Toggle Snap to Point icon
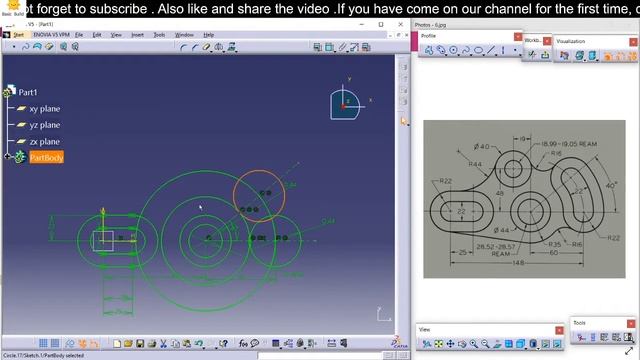 click(x=55, y=344)
